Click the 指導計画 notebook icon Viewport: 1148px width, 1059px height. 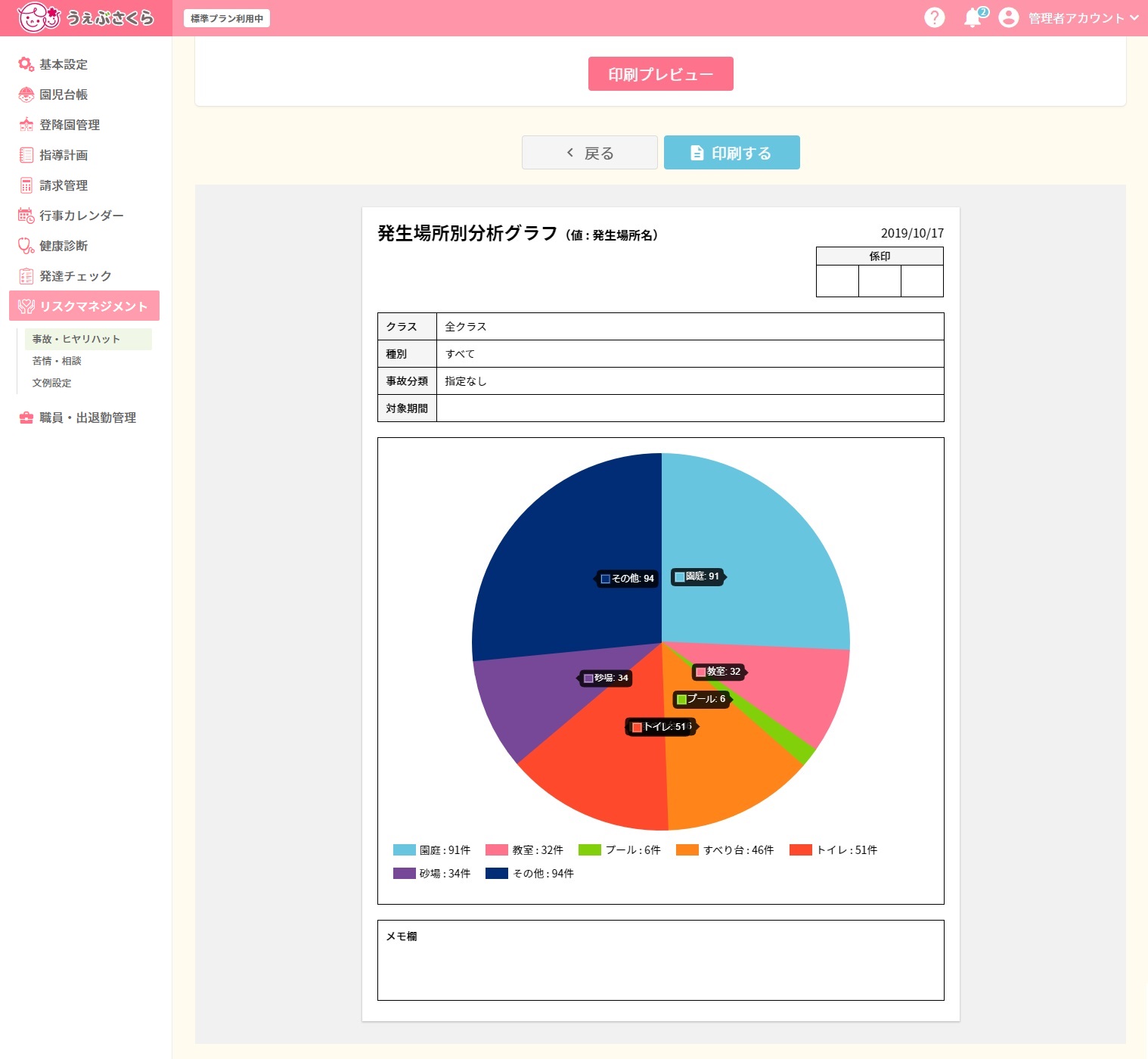click(26, 155)
